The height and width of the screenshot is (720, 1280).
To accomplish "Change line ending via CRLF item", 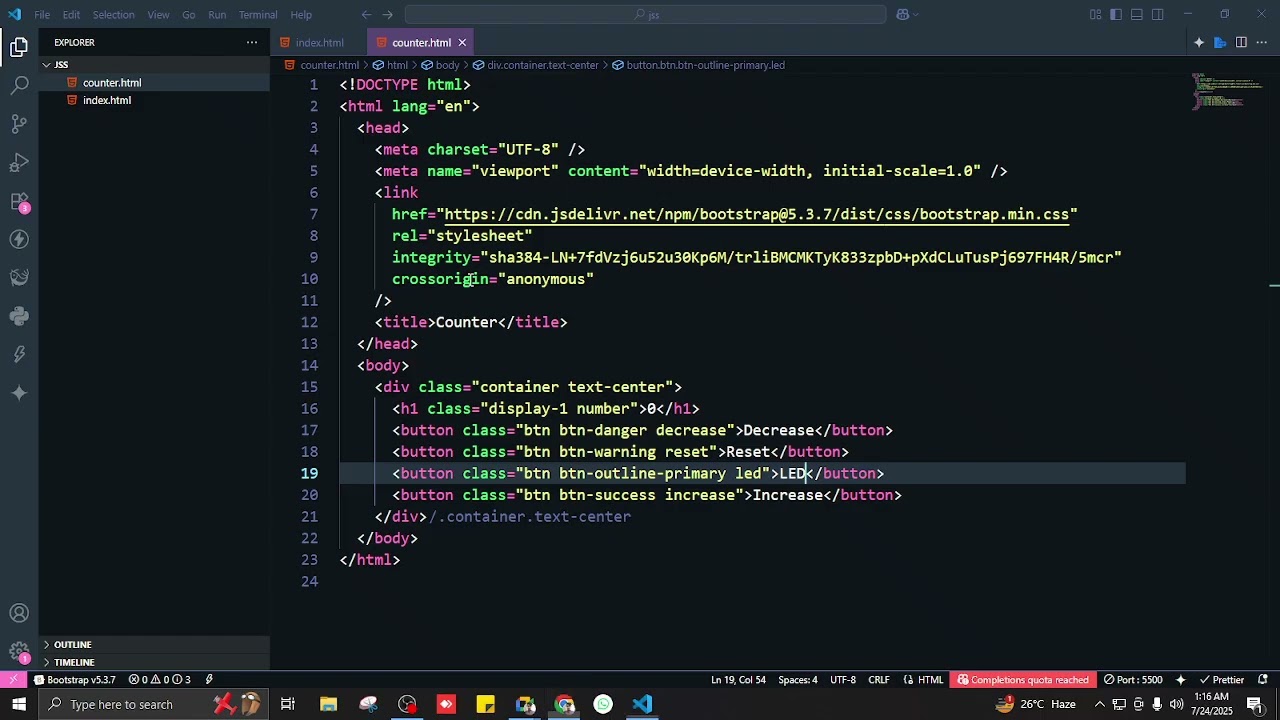I will pyautogui.click(x=879, y=680).
